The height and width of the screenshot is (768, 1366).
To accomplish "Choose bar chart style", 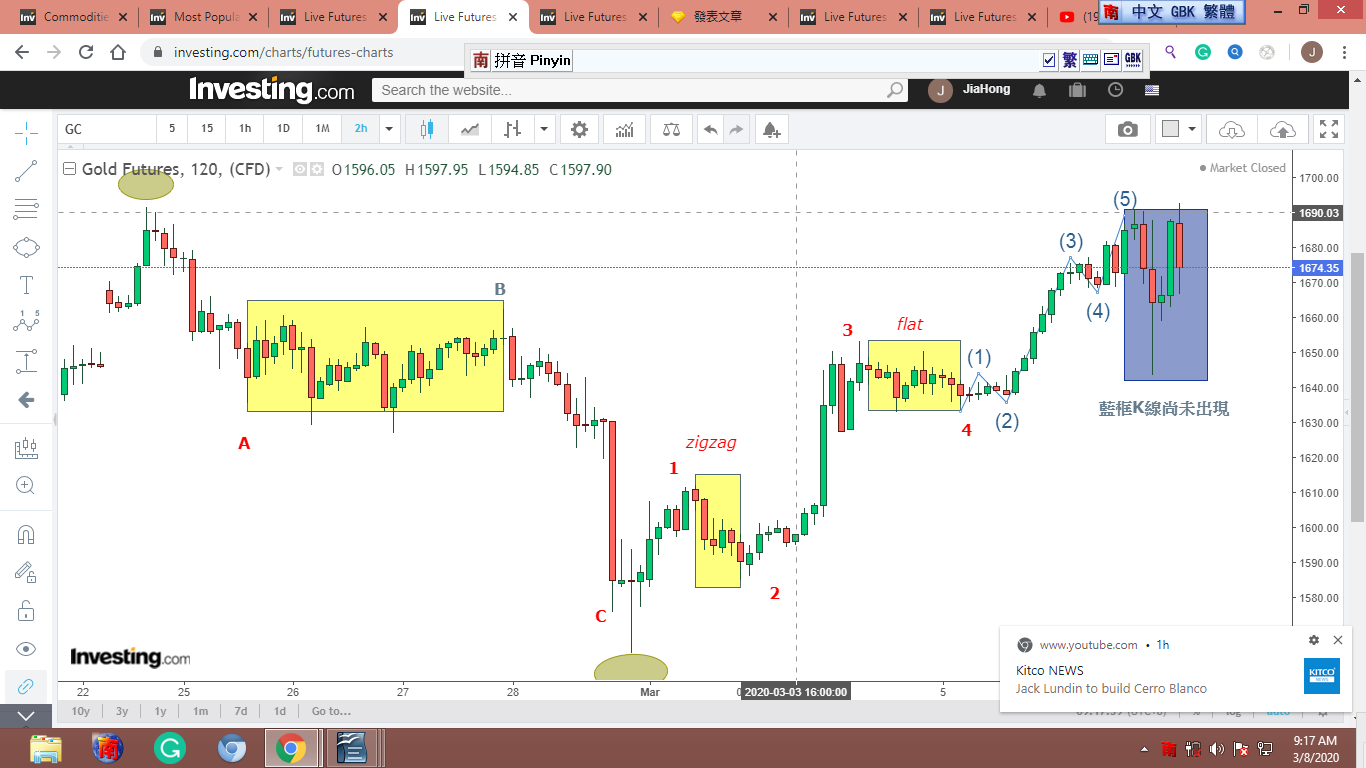I will point(513,129).
